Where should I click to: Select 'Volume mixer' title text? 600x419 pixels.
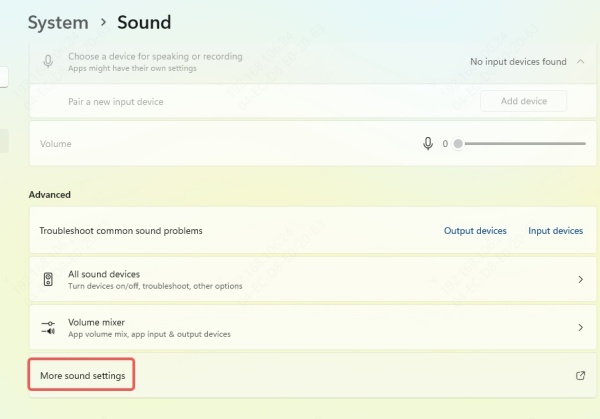click(96, 322)
